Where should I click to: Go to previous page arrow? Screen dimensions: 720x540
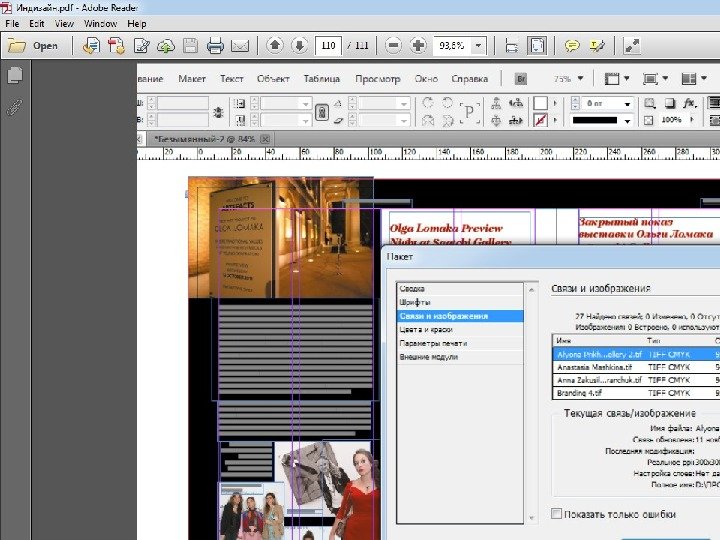[x=274, y=46]
